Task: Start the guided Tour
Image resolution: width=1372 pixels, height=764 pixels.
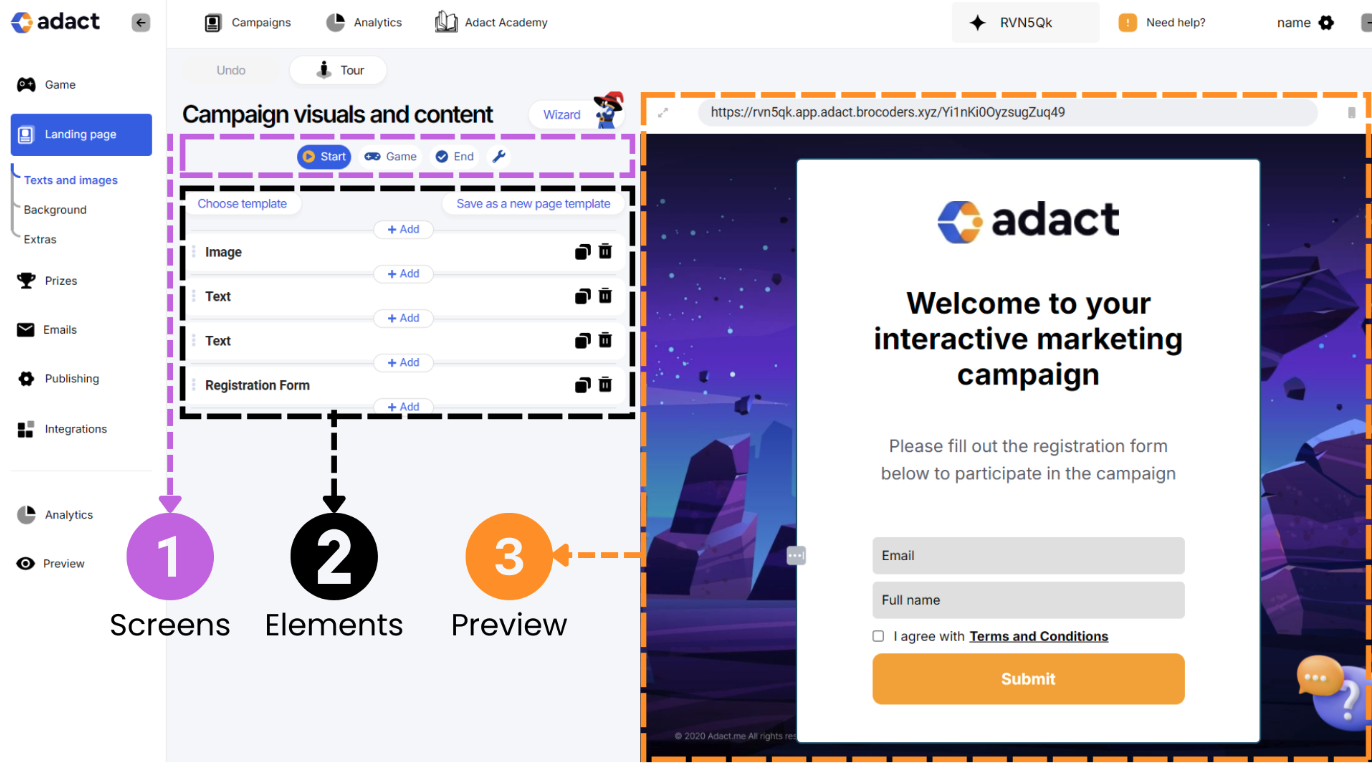Action: point(338,70)
